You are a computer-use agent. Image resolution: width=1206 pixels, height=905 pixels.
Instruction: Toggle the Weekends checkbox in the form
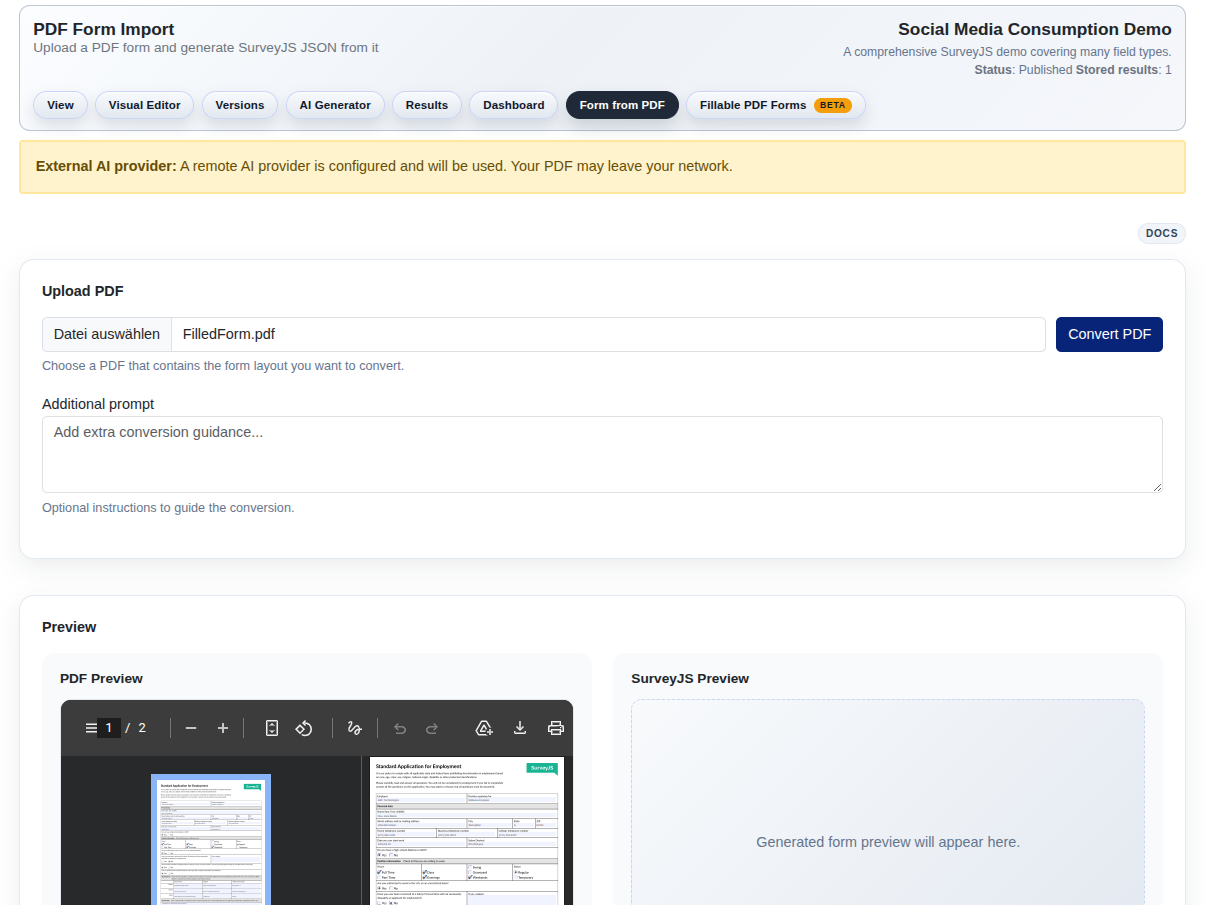point(470,877)
